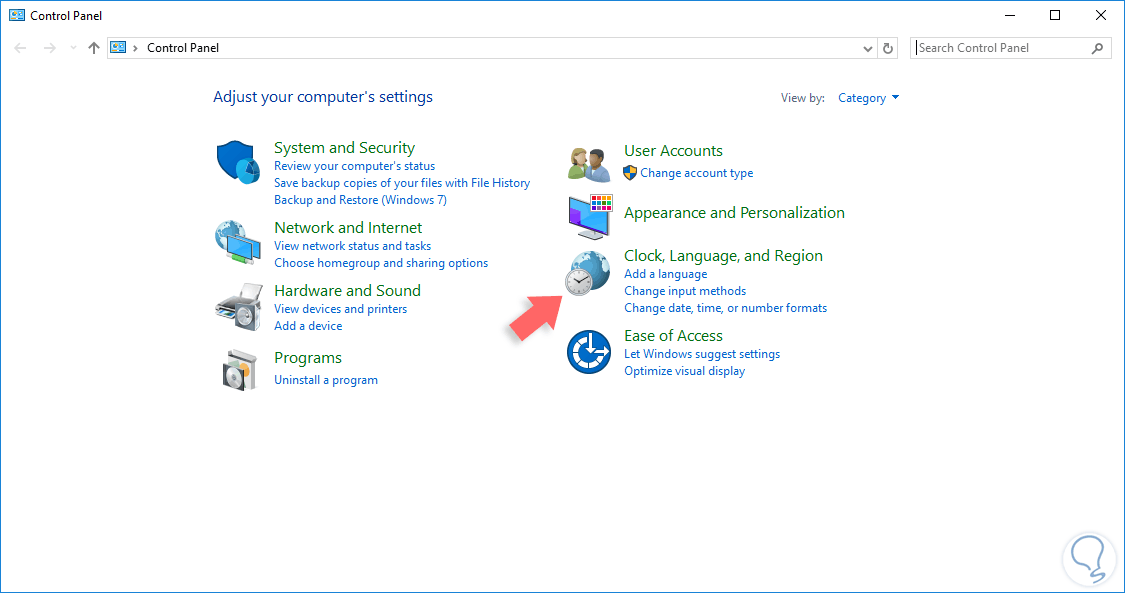Open Review your computer's status
The width and height of the screenshot is (1125, 593).
coord(354,166)
